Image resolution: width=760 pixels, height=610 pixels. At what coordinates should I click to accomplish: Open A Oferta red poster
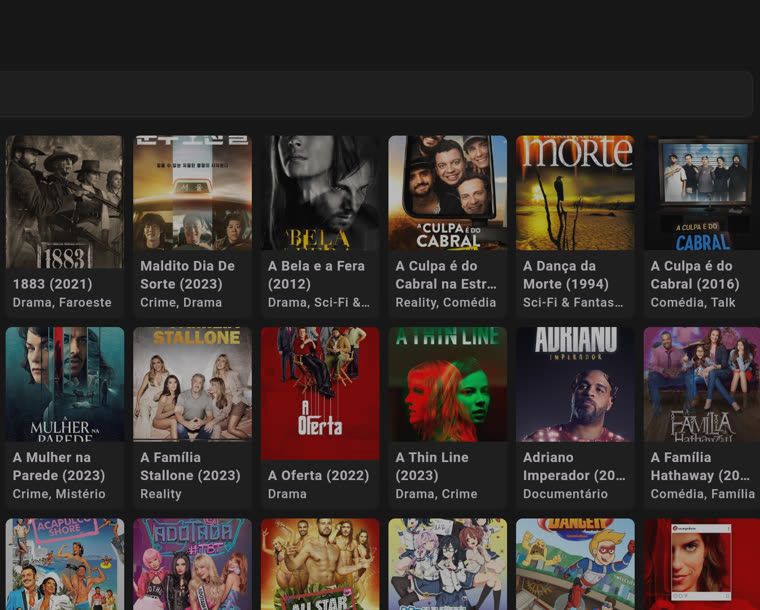[320, 393]
